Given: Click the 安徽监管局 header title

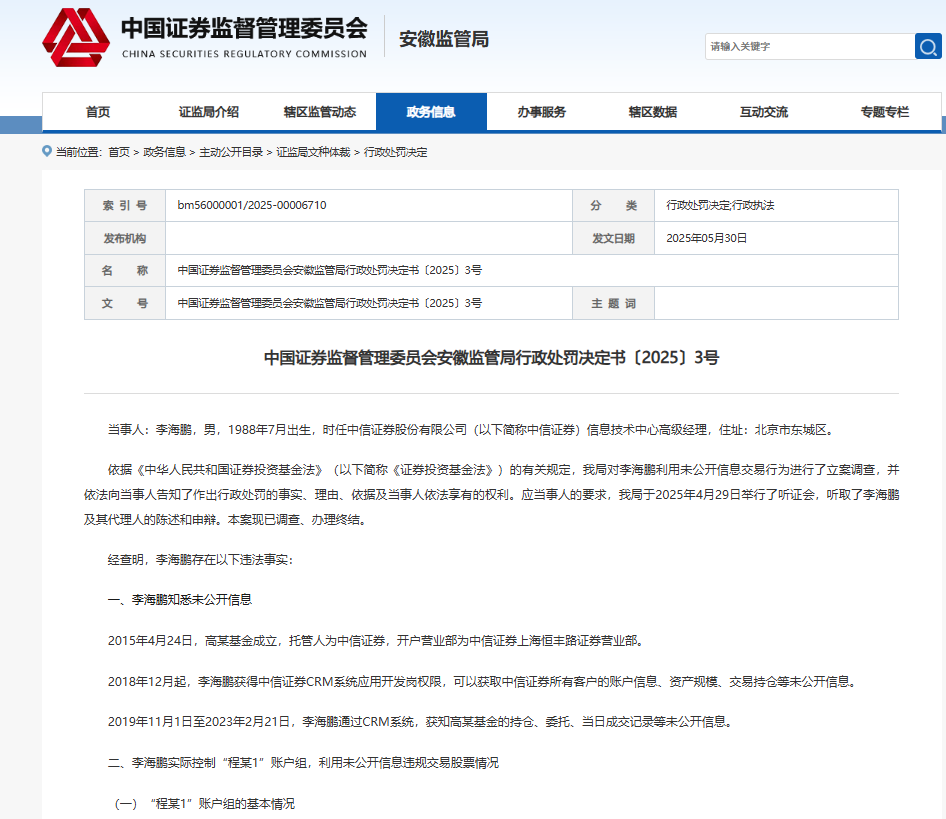Looking at the screenshot, I should (x=444, y=40).
